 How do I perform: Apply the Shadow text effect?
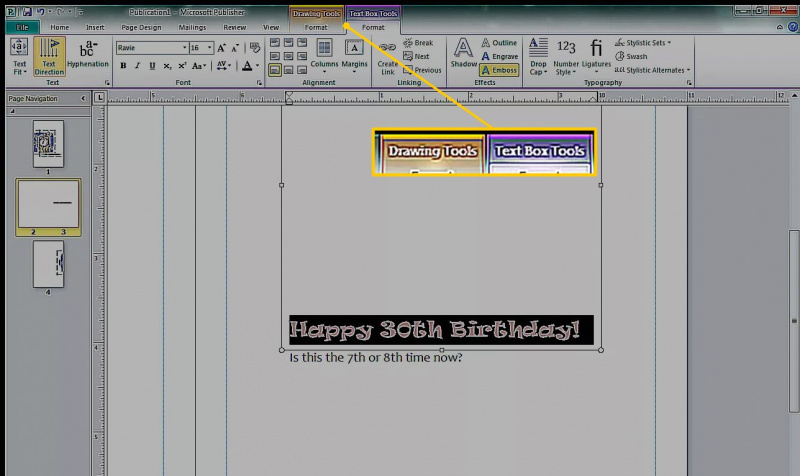point(463,53)
